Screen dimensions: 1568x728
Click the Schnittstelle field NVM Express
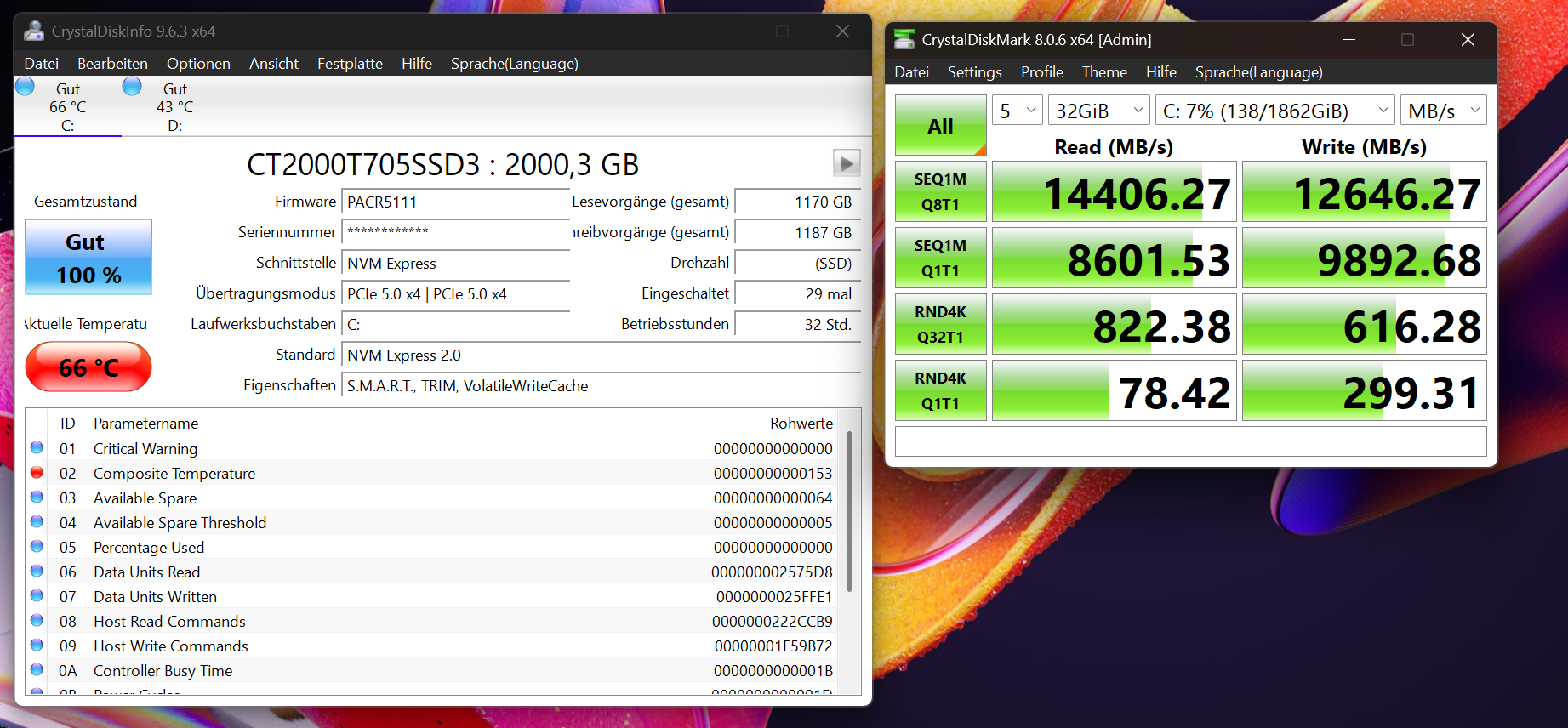coord(455,264)
